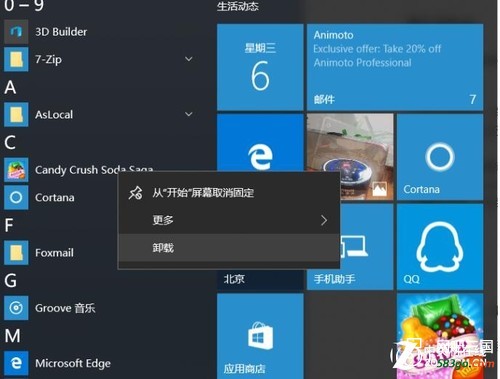Screen dimensions: 500x379
Task: Click the AsLocal text label
Action: tap(54, 115)
